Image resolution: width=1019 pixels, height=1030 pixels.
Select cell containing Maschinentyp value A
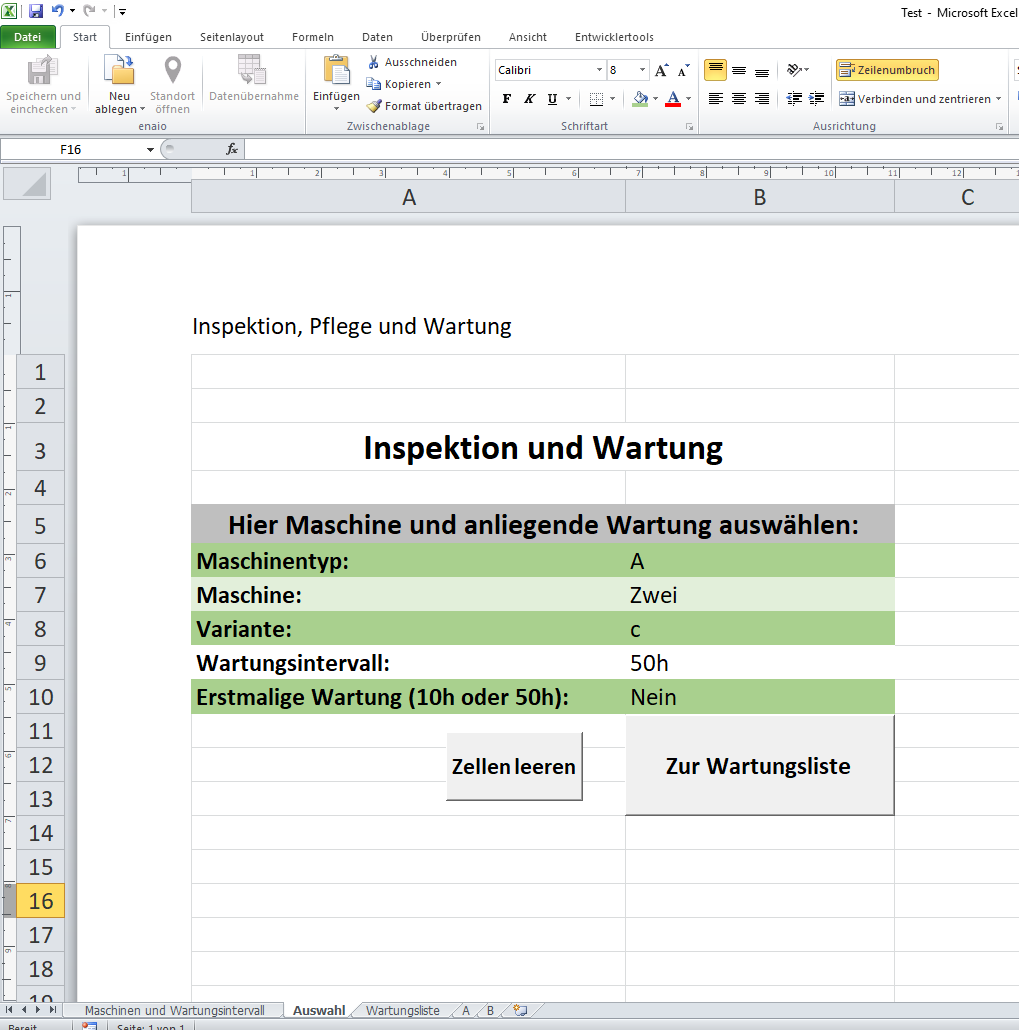point(759,561)
